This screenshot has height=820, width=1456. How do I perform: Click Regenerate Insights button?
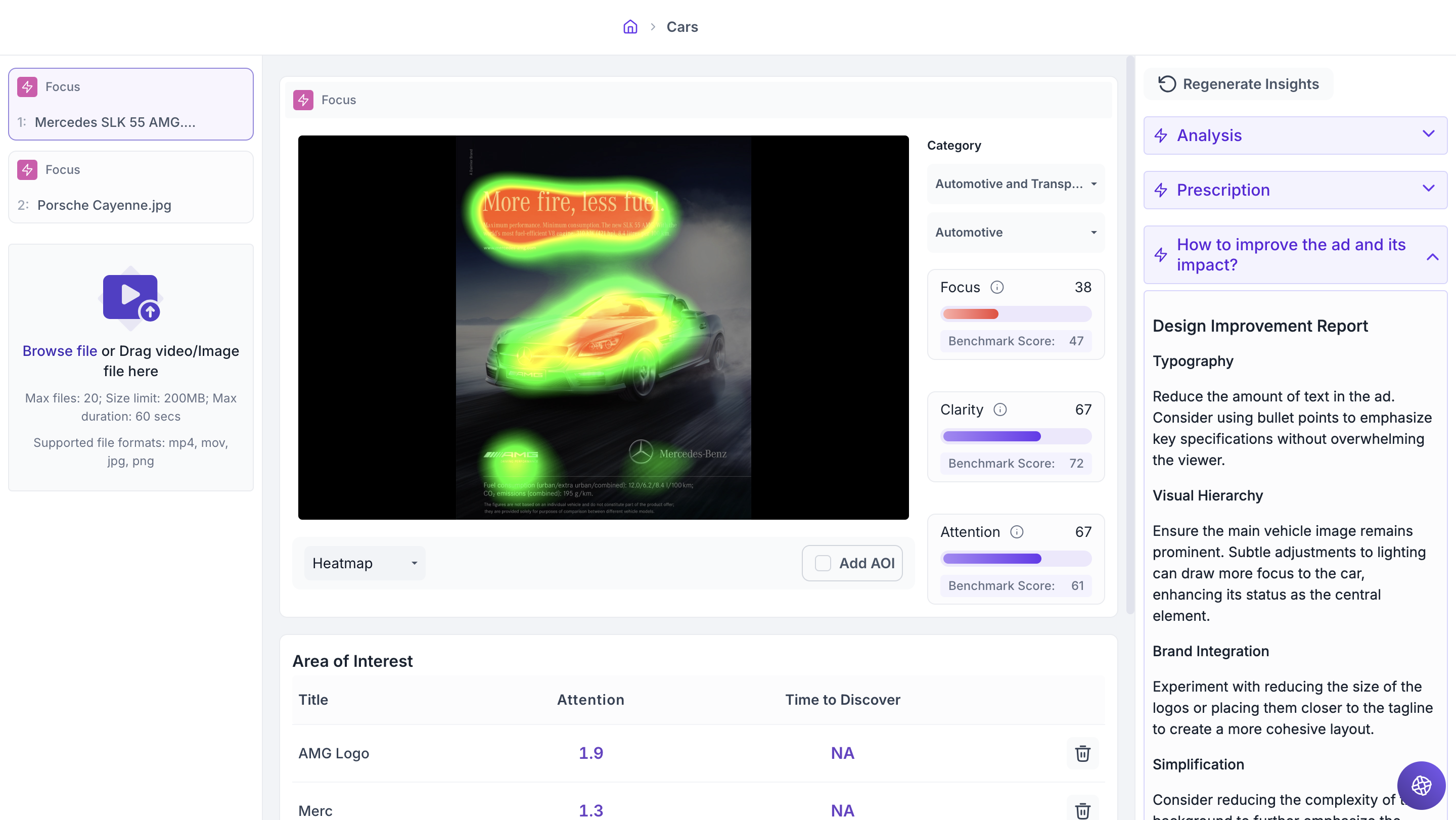point(1239,83)
